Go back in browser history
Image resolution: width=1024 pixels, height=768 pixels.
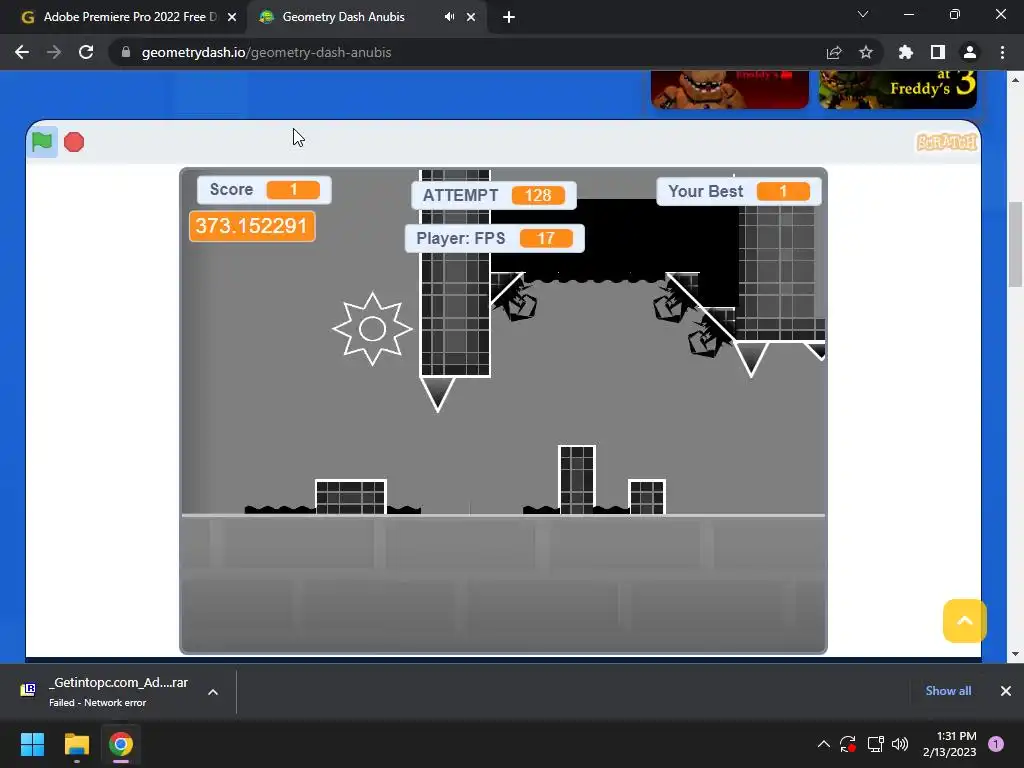click(x=22, y=52)
